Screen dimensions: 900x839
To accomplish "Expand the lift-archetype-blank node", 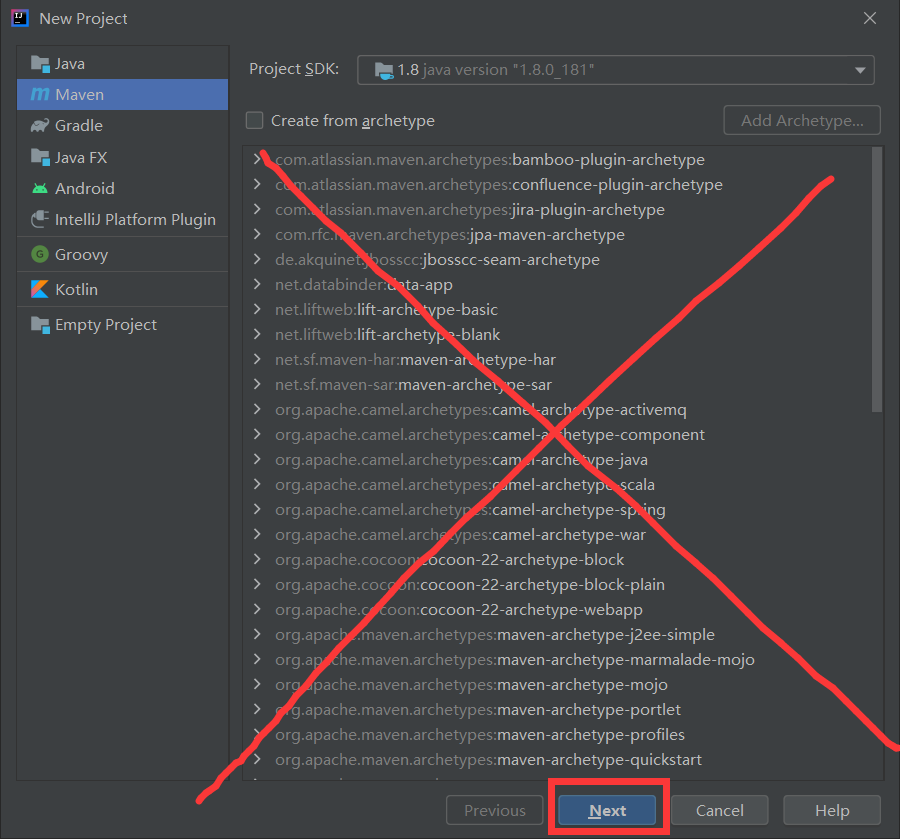I will point(257,334).
